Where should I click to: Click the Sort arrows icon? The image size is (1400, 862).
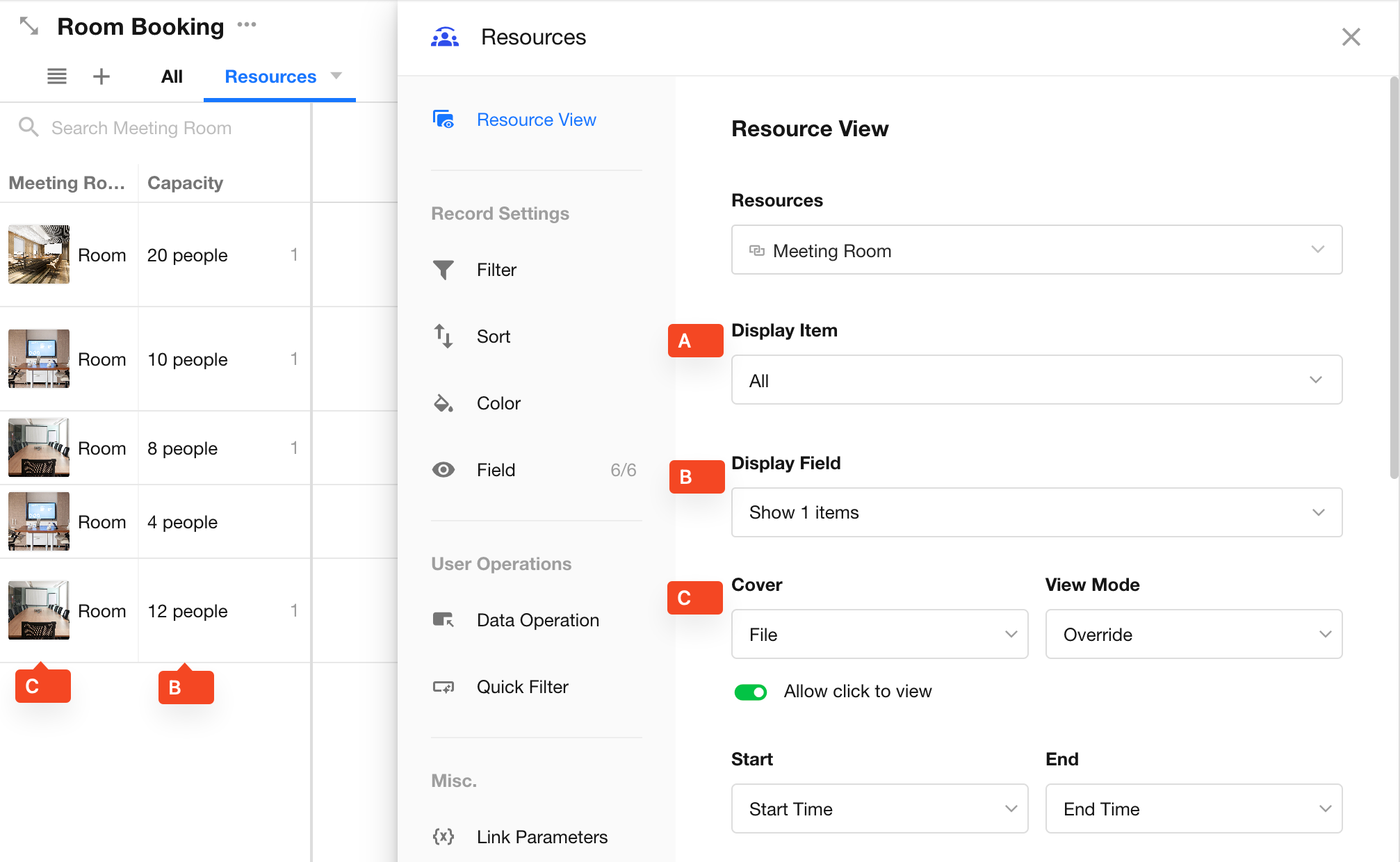(443, 336)
